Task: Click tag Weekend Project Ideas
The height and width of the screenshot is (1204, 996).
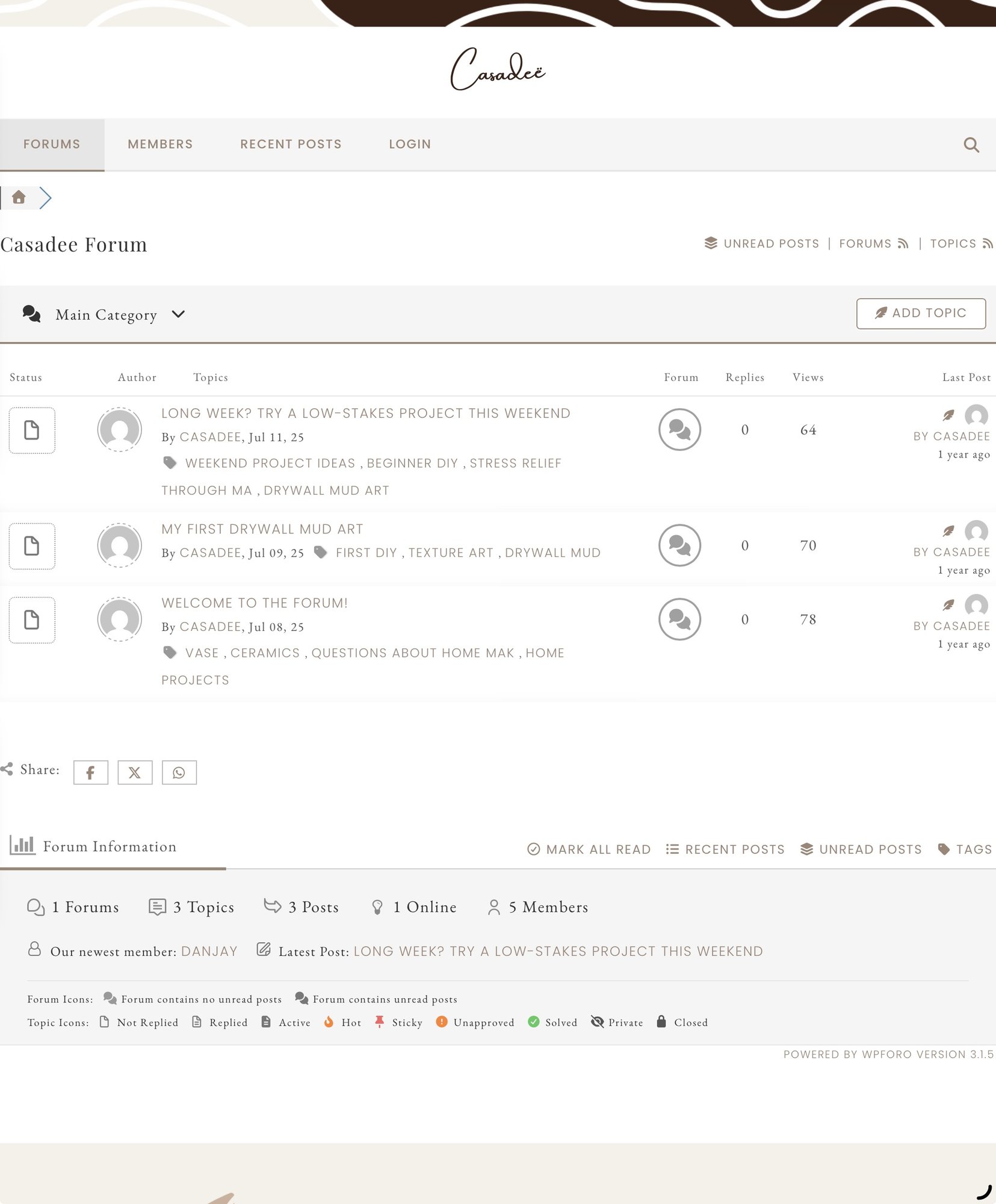Action: tap(270, 464)
